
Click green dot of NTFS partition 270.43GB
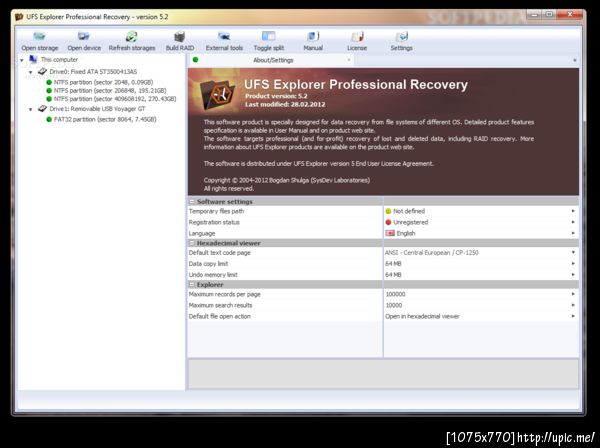49,99
